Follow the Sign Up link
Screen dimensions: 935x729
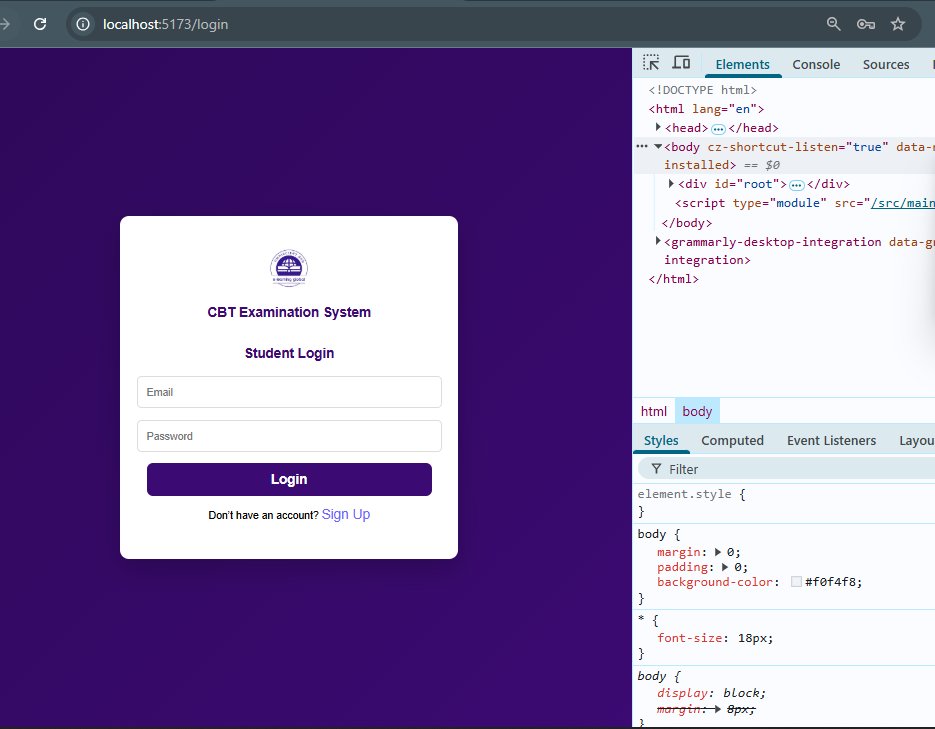346,514
